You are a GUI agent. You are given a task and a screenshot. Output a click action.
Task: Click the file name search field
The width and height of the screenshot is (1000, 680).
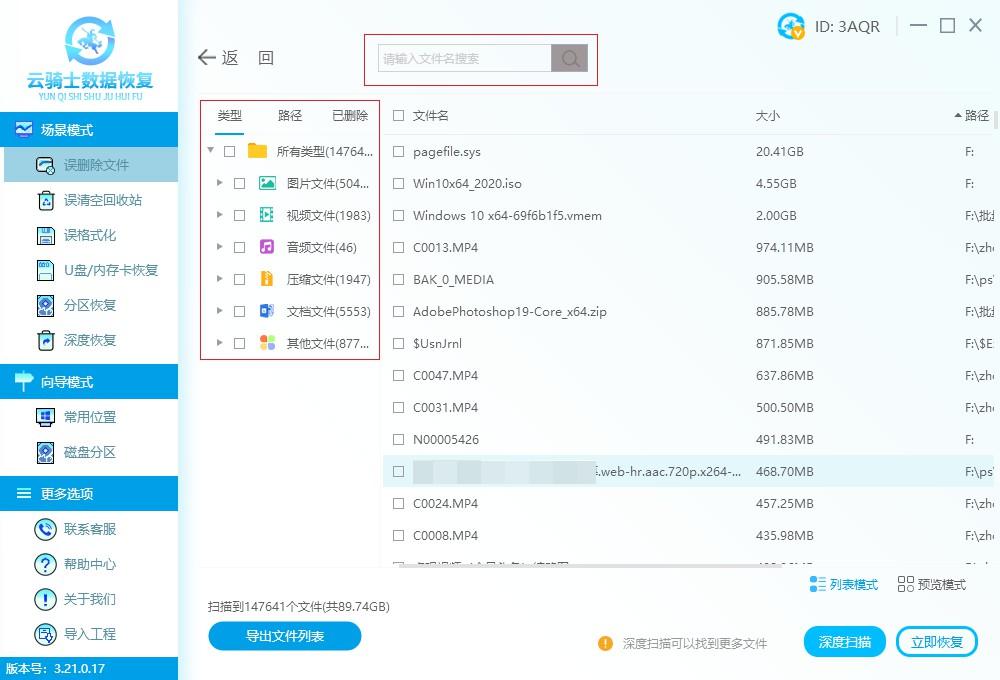click(x=464, y=59)
